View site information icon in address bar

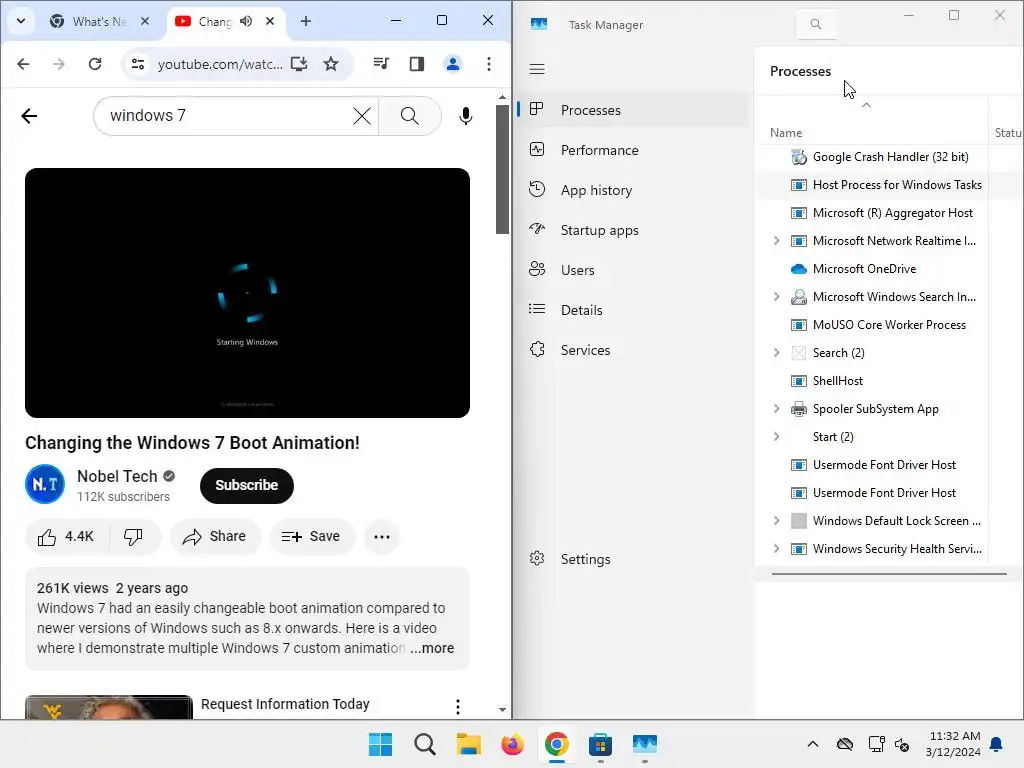[x=138, y=64]
